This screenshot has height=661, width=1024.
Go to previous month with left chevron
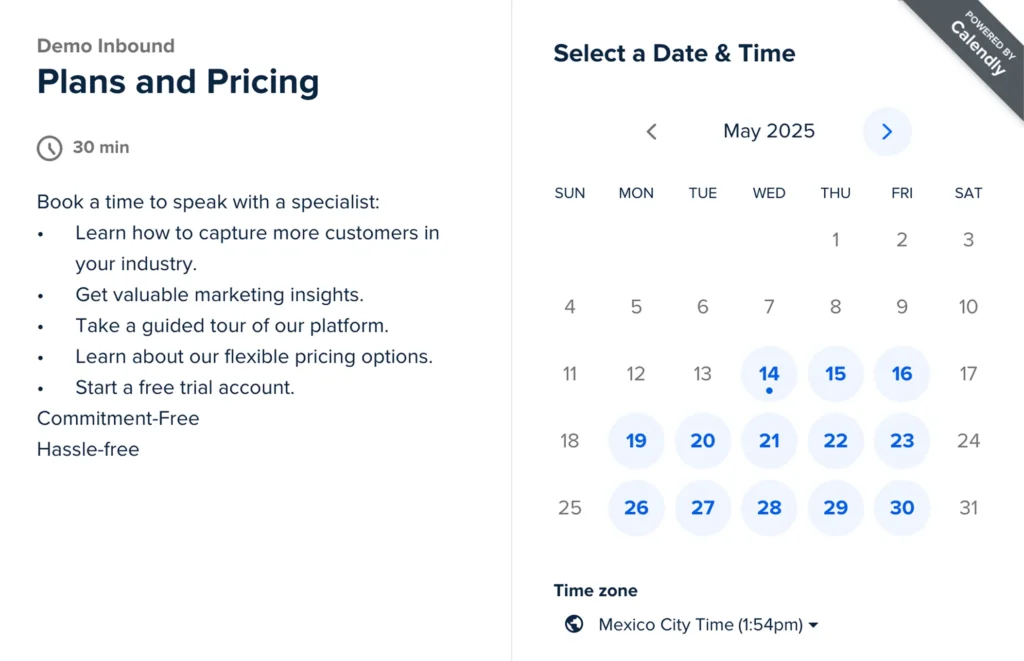(652, 132)
